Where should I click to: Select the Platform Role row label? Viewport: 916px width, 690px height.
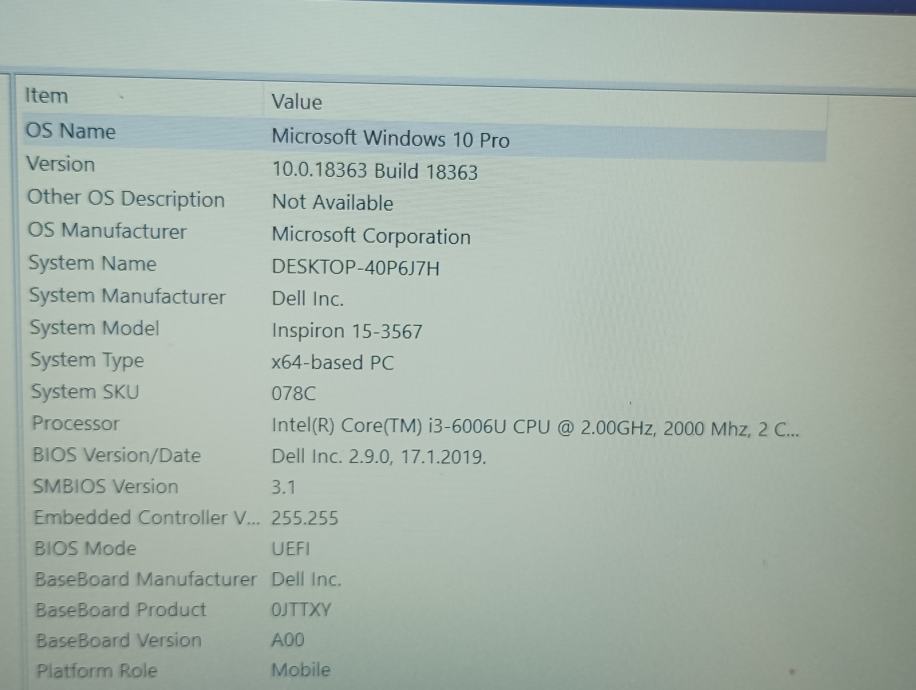96,670
